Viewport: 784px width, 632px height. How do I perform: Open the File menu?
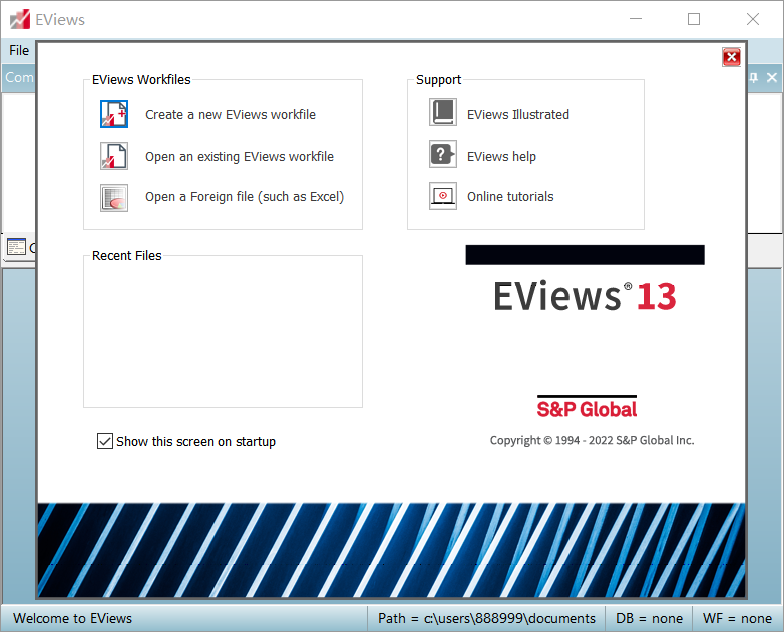click(x=19, y=50)
